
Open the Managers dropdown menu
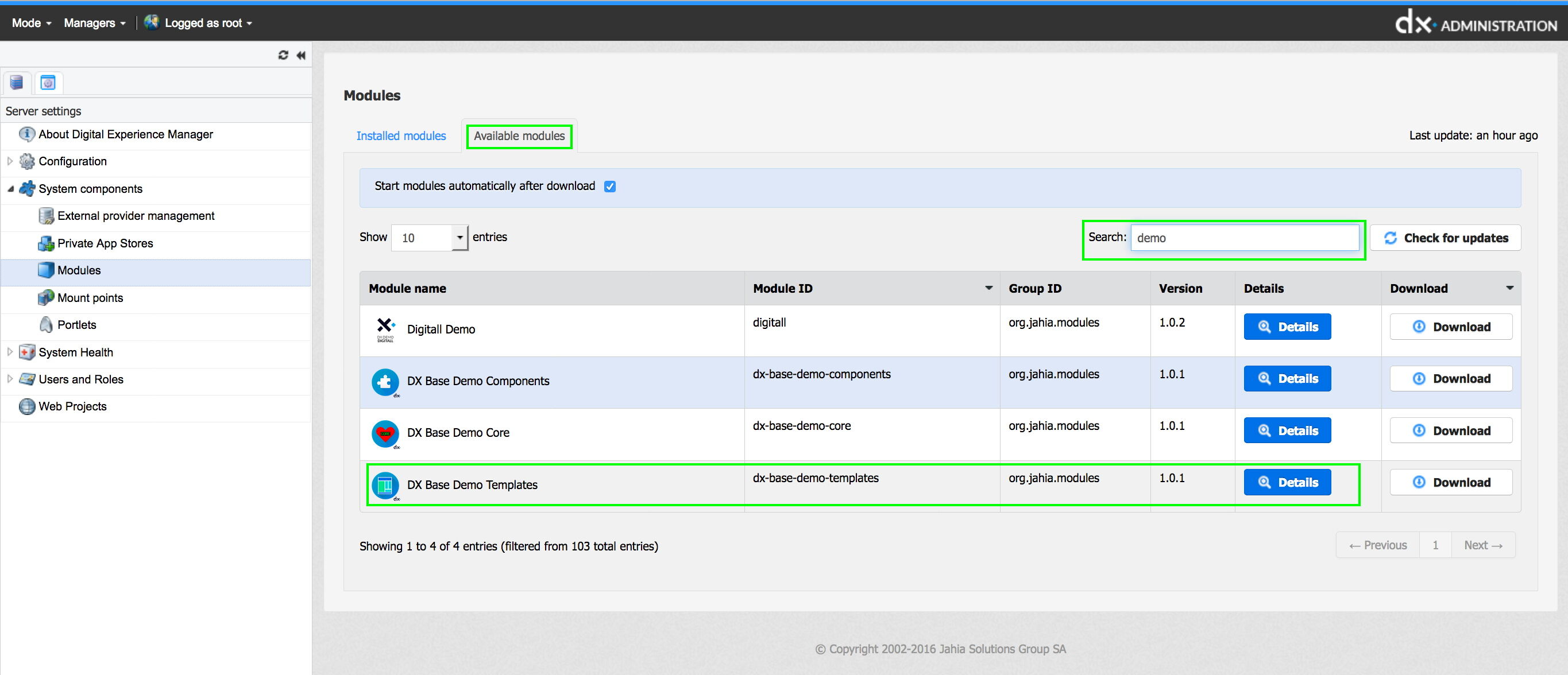94,23
